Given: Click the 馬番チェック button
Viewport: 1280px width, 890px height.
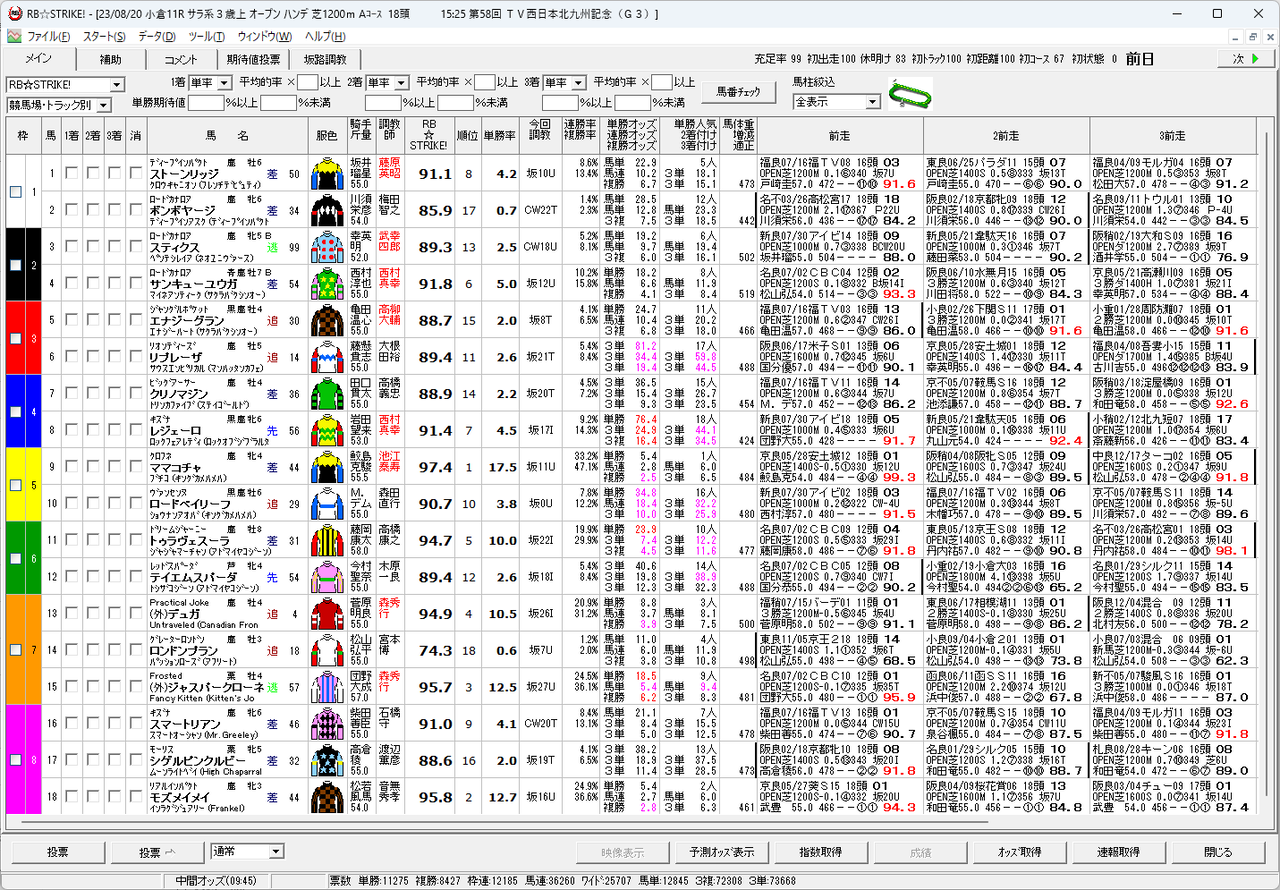Looking at the screenshot, I should (x=738, y=91).
